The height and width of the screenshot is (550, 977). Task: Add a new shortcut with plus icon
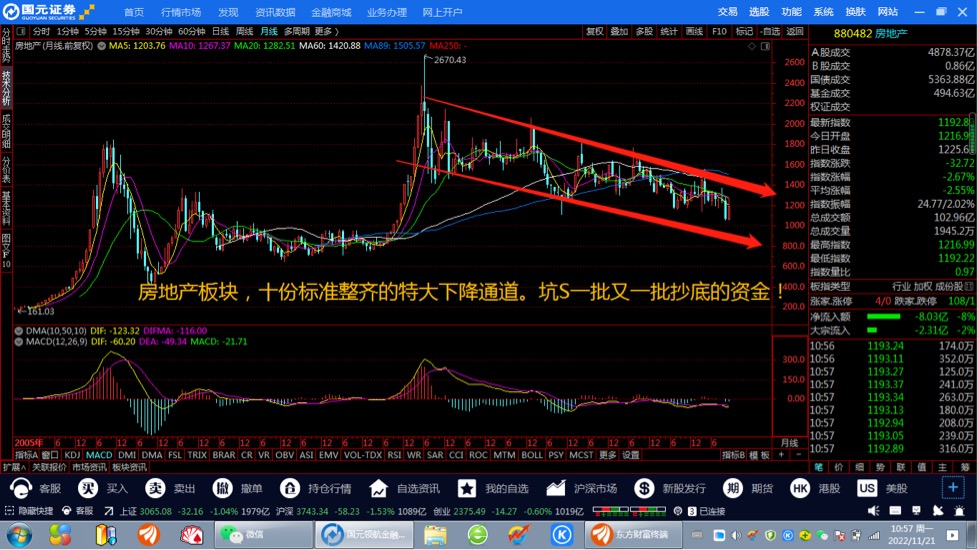click(x=953, y=488)
